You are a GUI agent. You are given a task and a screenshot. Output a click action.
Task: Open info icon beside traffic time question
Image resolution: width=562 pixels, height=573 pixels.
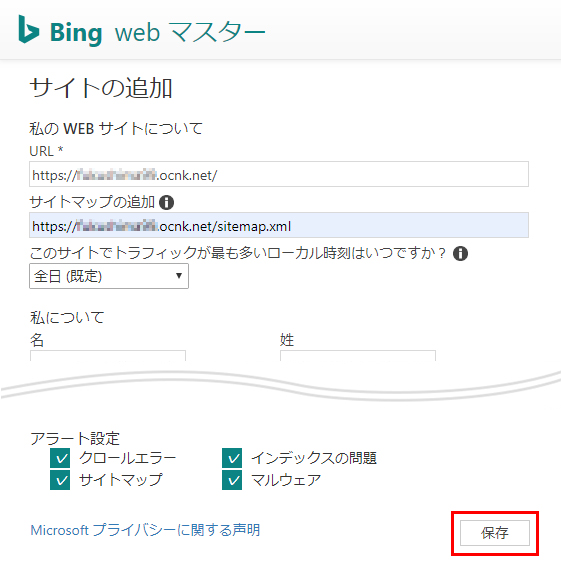tap(460, 253)
